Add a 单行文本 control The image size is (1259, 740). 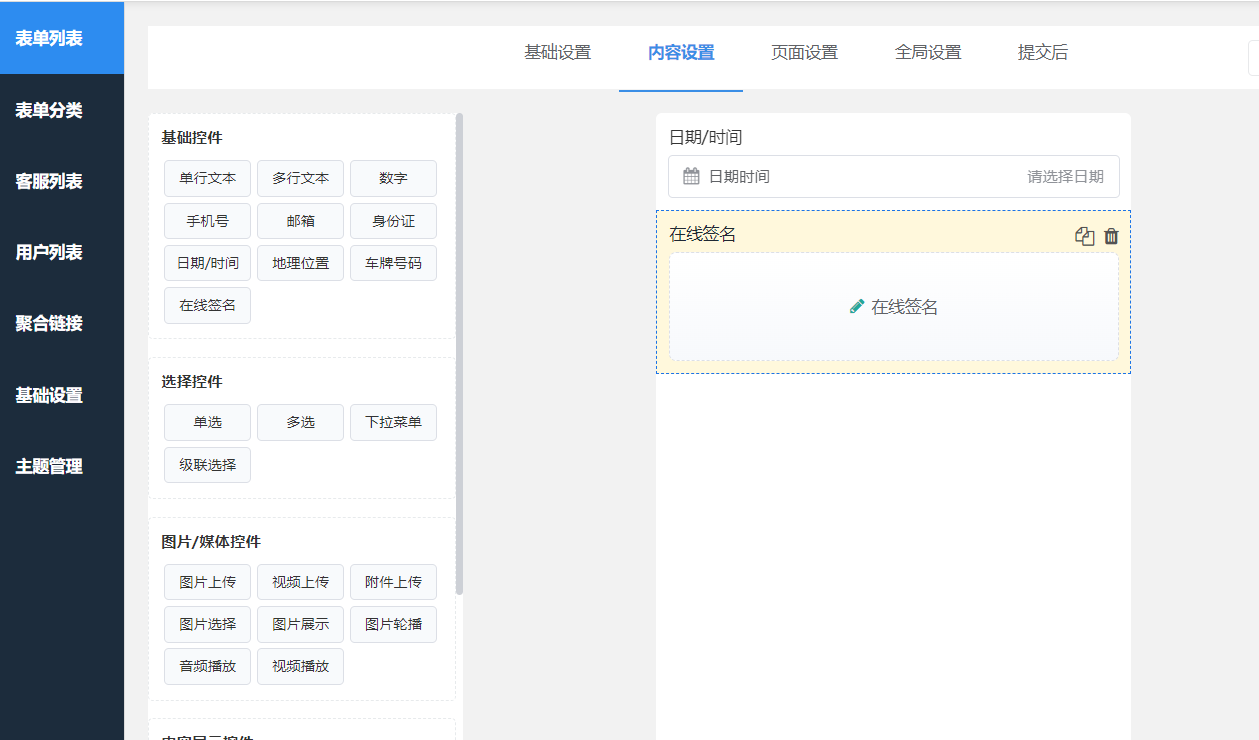tap(207, 179)
